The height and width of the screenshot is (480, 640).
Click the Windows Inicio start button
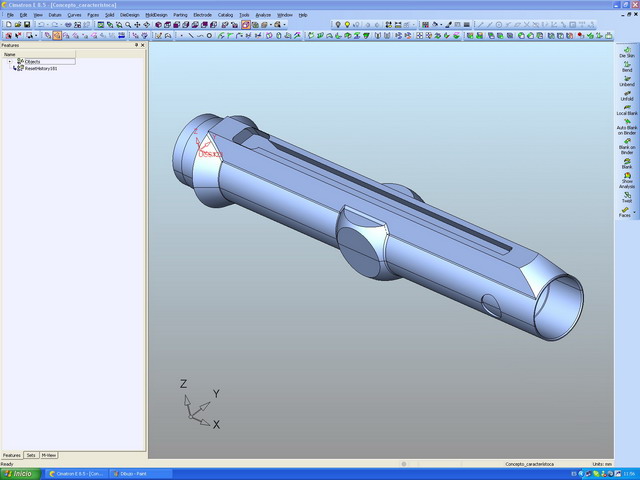point(20,473)
